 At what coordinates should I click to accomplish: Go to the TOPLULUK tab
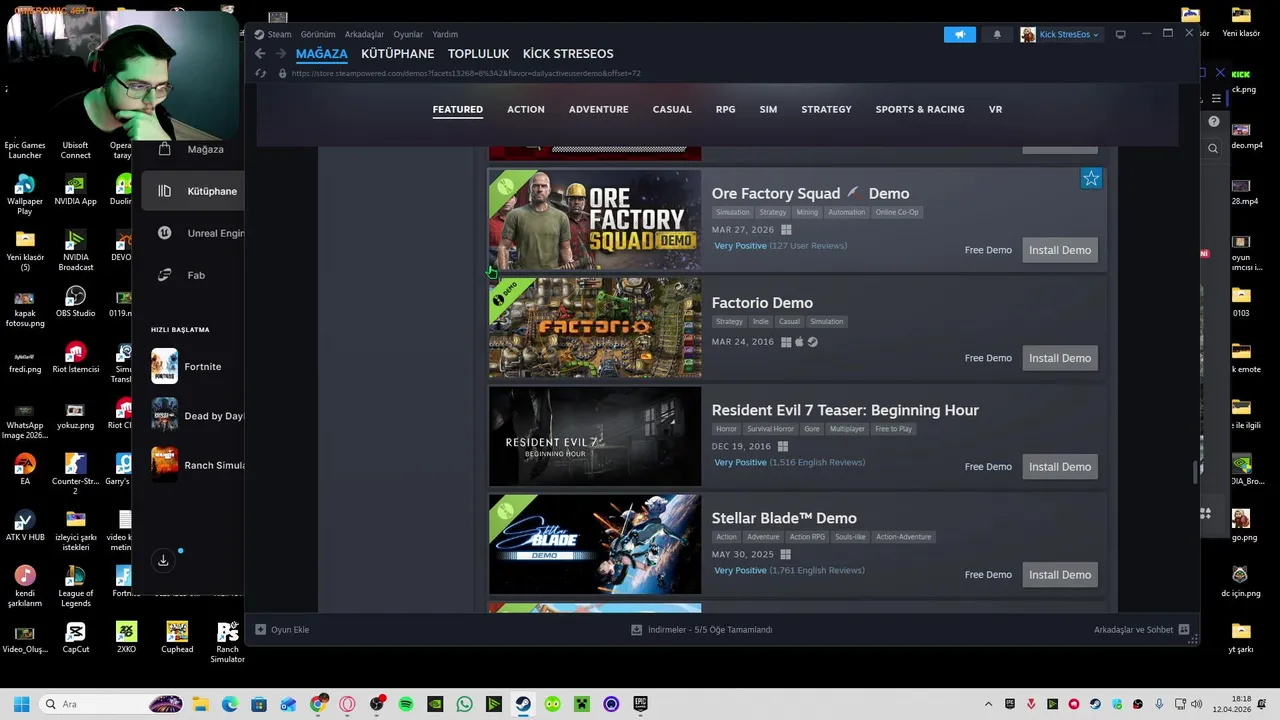(x=478, y=54)
